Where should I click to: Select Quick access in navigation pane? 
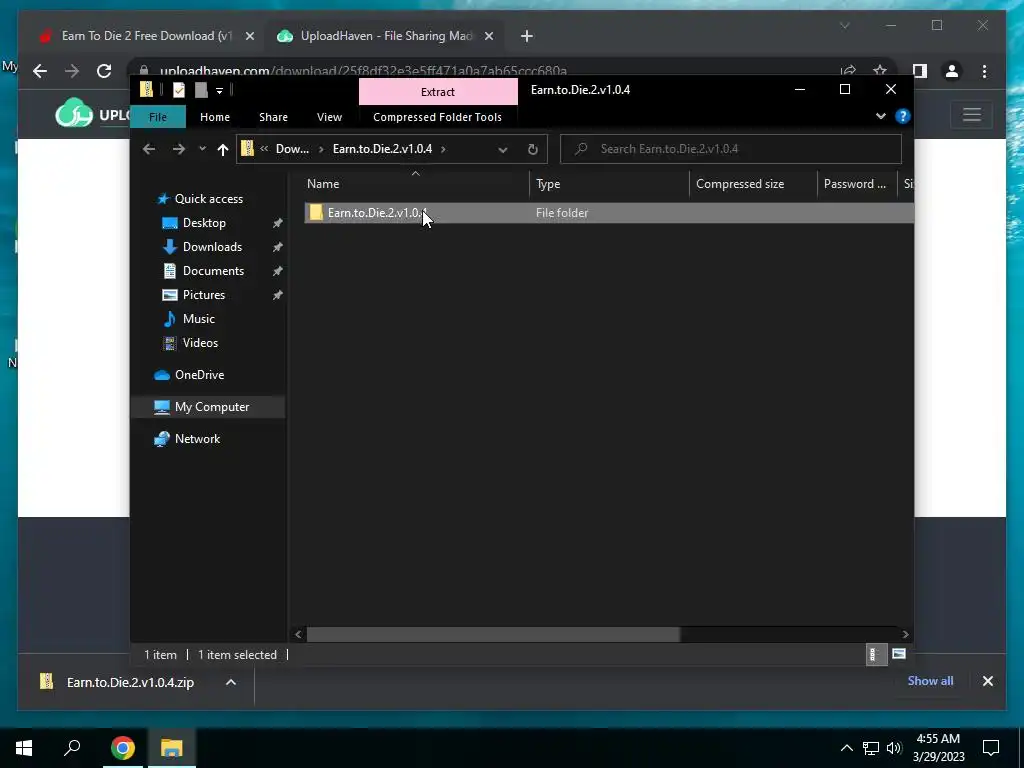click(208, 199)
